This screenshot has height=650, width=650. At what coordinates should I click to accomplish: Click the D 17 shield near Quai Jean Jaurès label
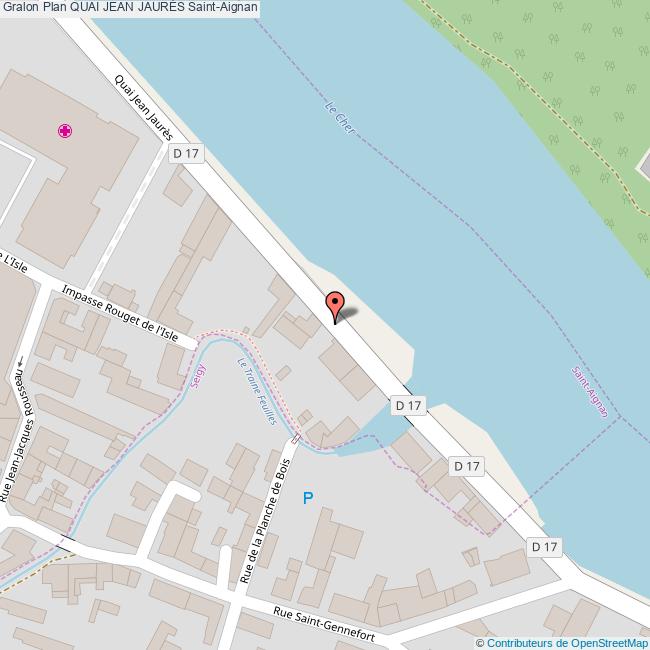[186, 153]
